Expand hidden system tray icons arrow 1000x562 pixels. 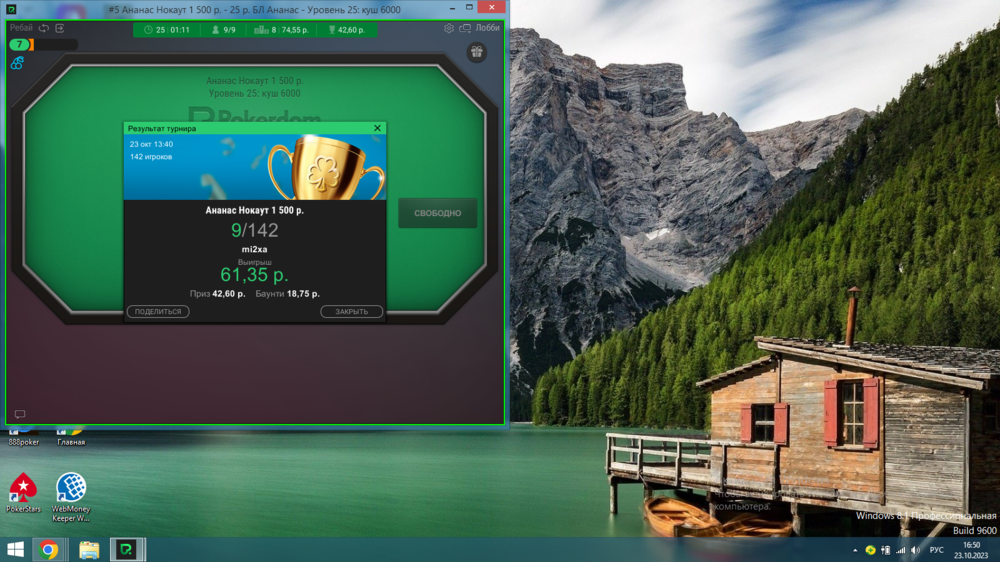(x=854, y=550)
